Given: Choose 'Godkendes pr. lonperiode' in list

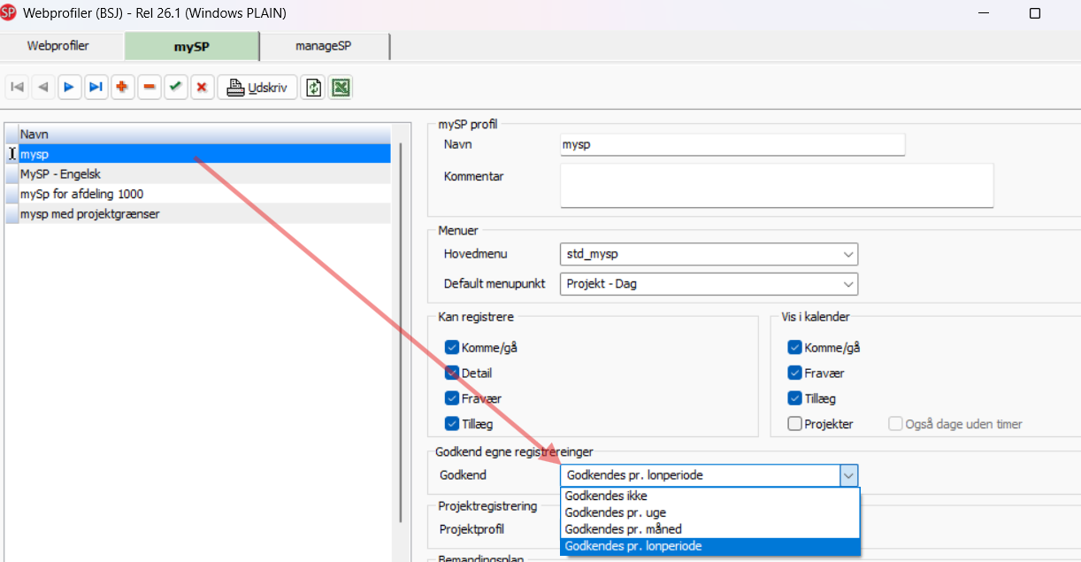Looking at the screenshot, I should point(711,546).
